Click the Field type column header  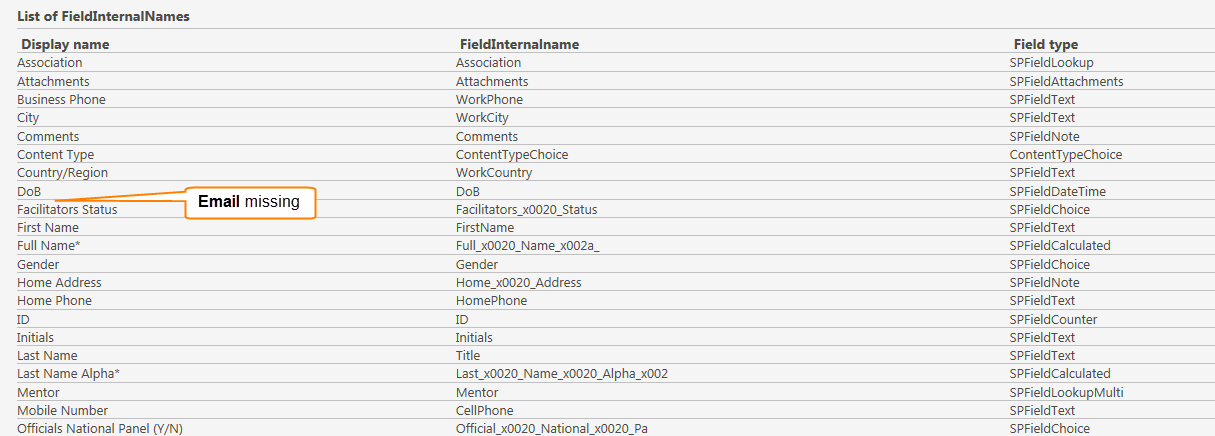coord(1045,44)
